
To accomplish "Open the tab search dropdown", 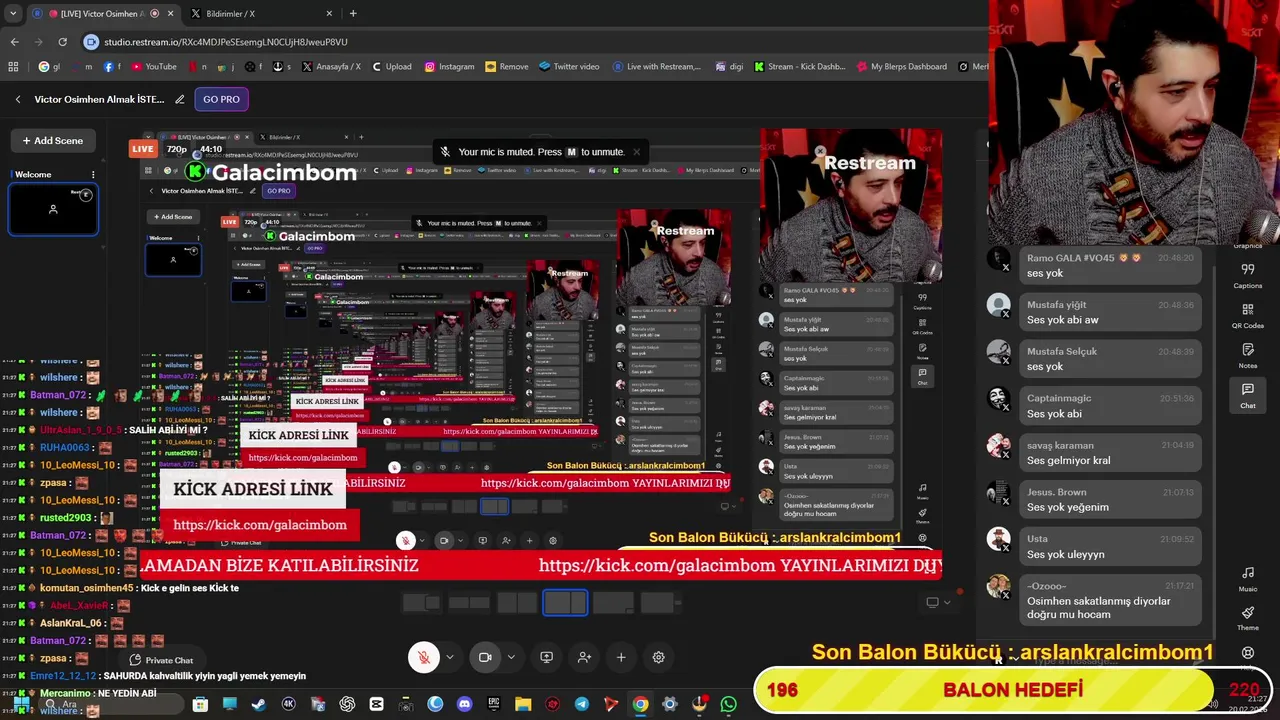I will point(12,13).
